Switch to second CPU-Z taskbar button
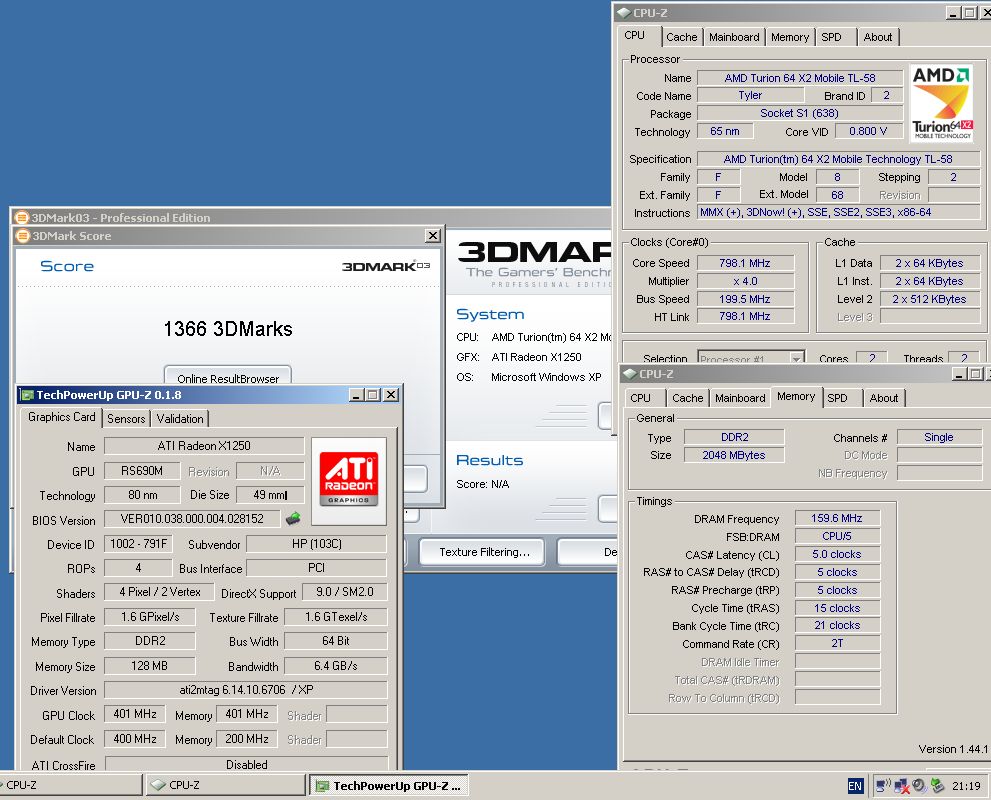Screen dimensions: 991x800 226,785
